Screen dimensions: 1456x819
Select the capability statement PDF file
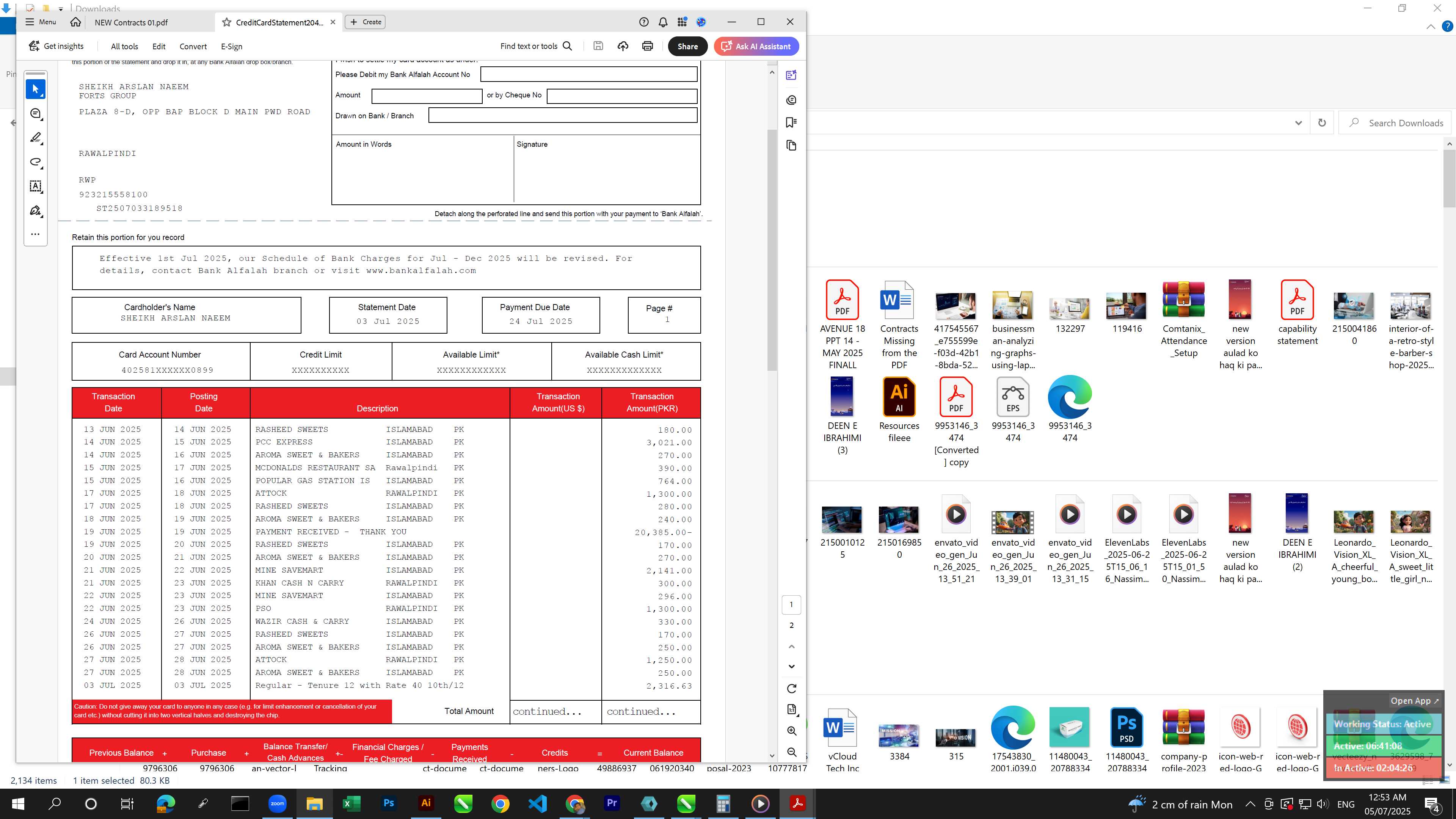click(x=1297, y=312)
